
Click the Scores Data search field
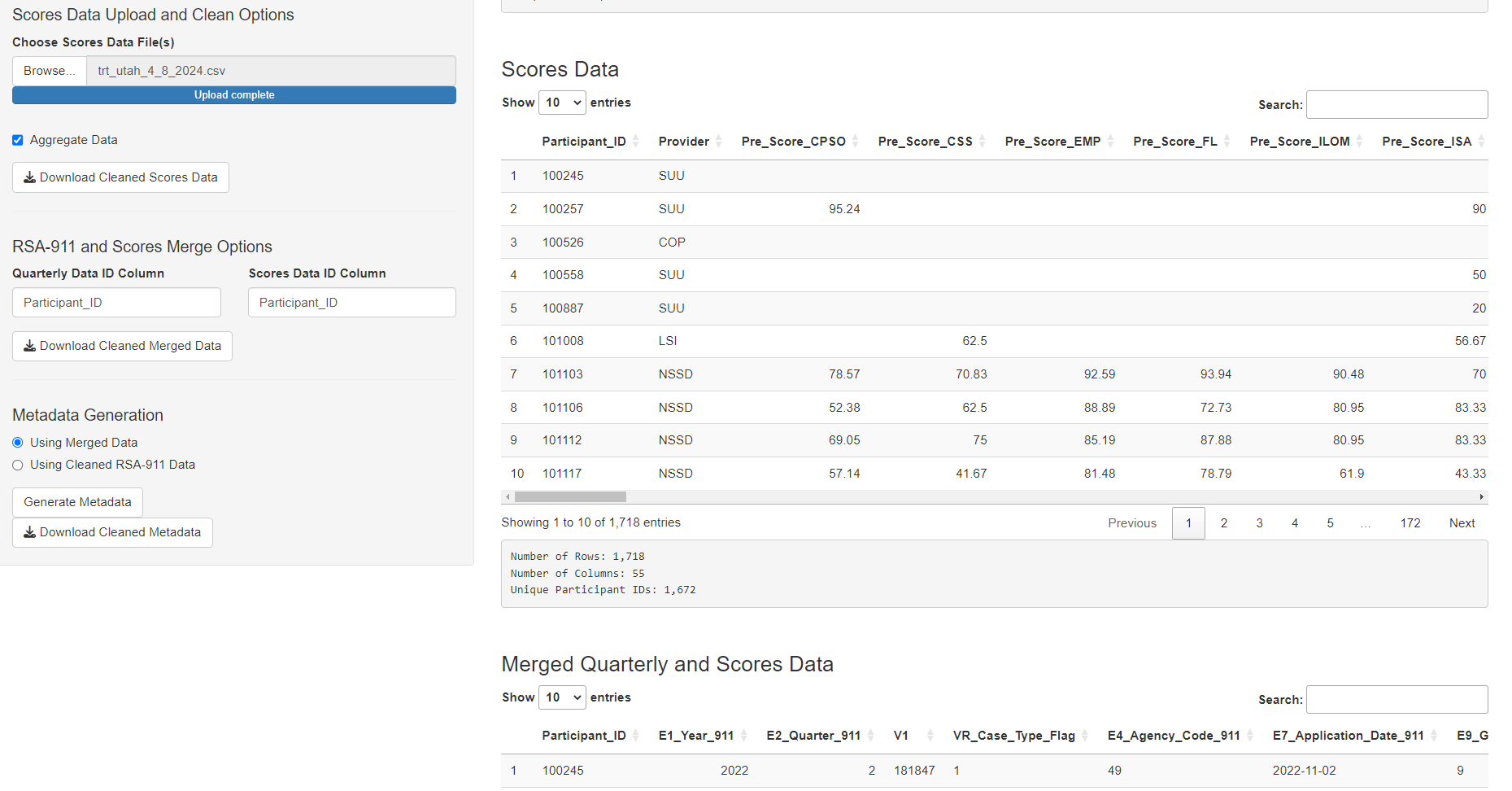(1397, 105)
